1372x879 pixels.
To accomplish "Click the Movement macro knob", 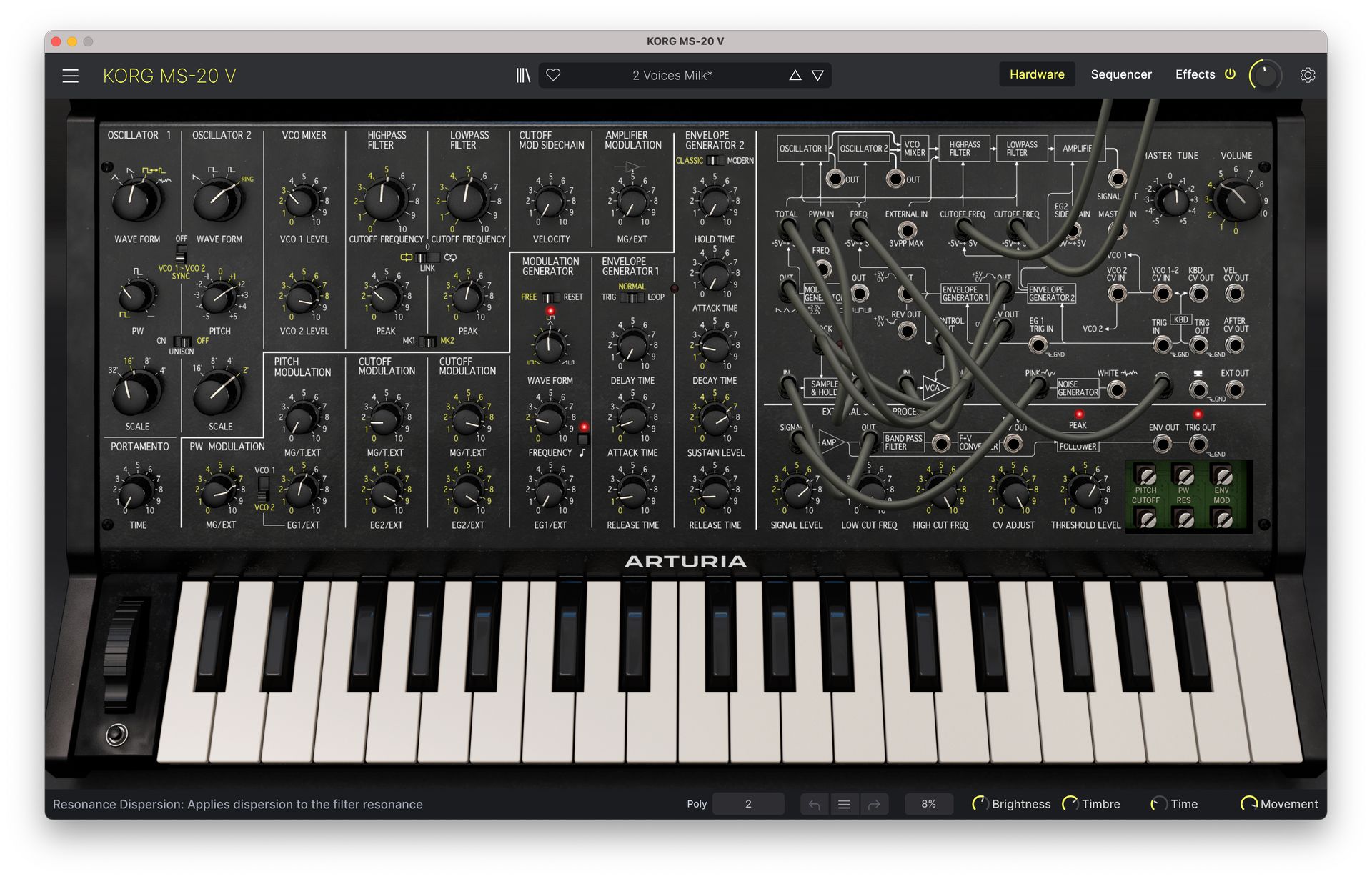I will click(x=1248, y=804).
